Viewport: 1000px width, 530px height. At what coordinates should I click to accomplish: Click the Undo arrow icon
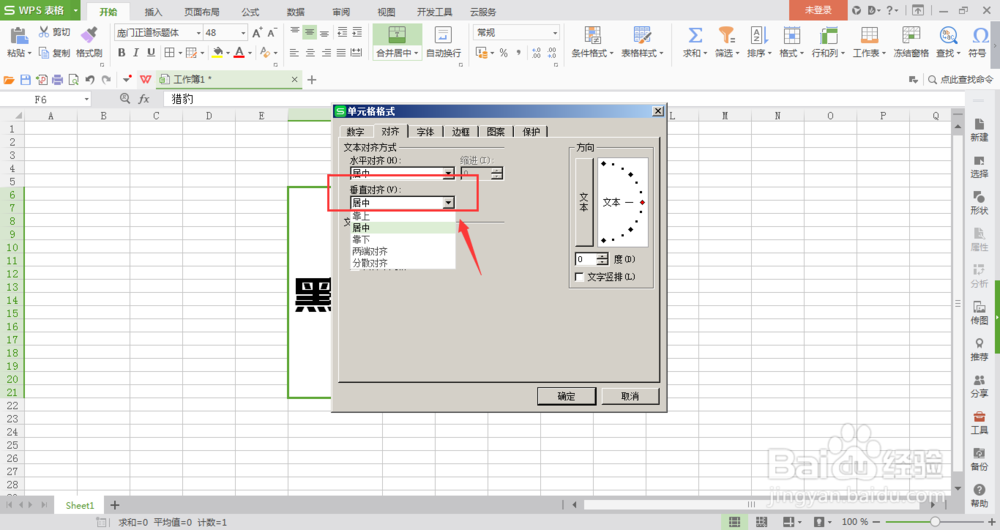tap(90, 80)
